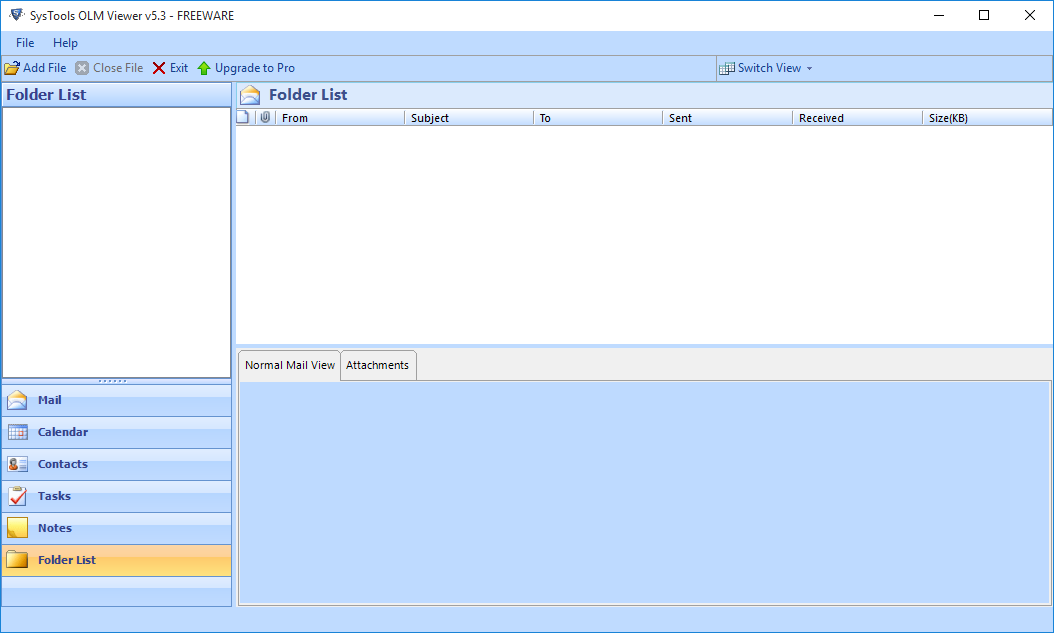Switch to the Attachments tab

click(x=378, y=365)
